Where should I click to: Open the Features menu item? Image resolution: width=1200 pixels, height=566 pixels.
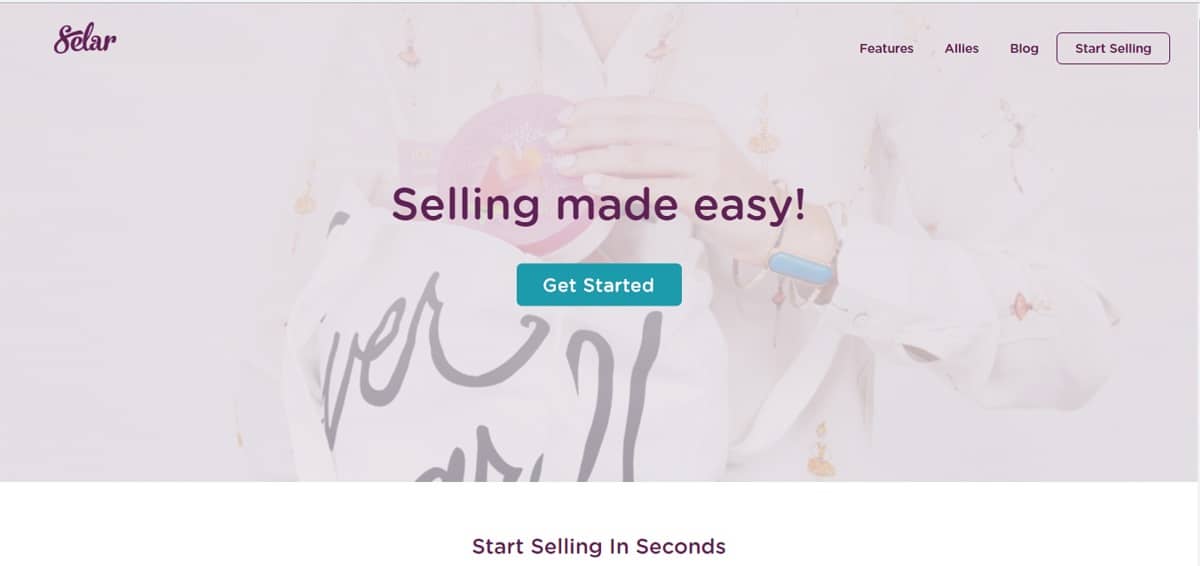pyautogui.click(x=886, y=48)
